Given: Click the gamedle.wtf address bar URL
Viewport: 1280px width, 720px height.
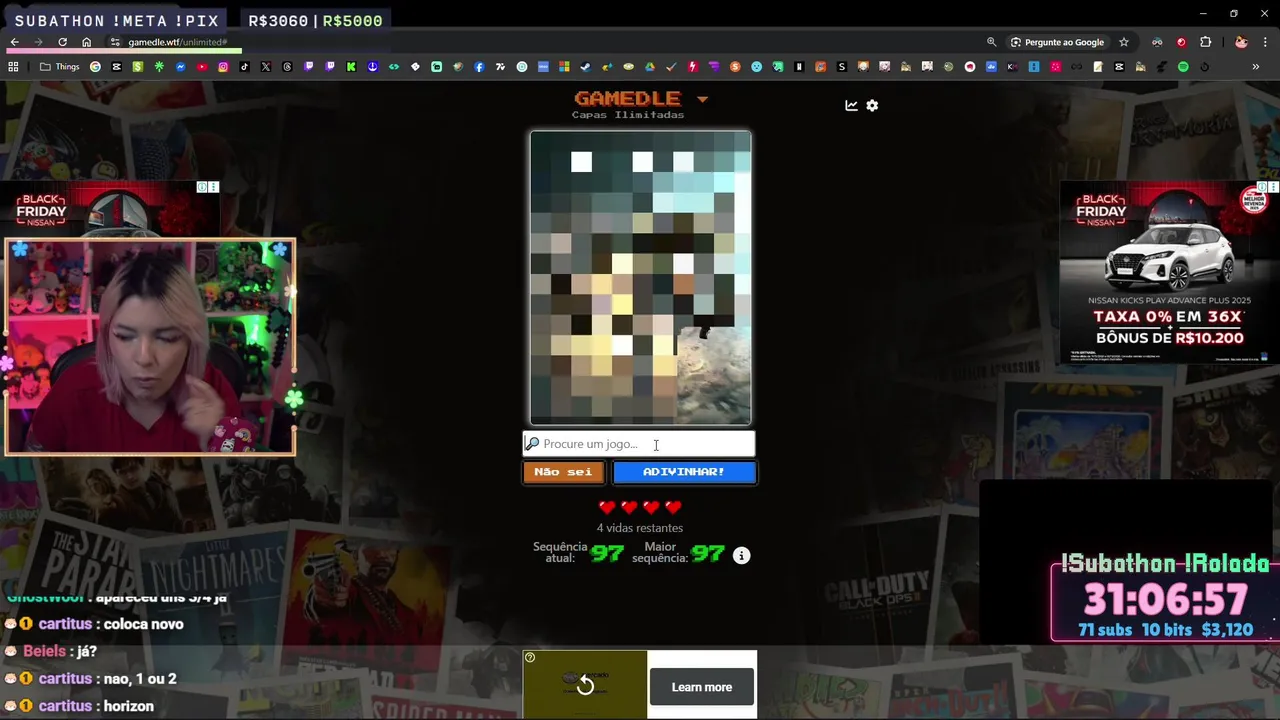Looking at the screenshot, I should click(x=178, y=42).
